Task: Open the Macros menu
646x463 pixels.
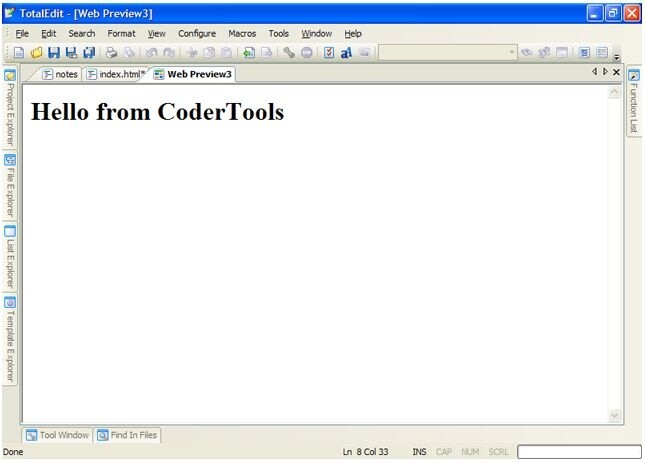Action: (x=242, y=33)
